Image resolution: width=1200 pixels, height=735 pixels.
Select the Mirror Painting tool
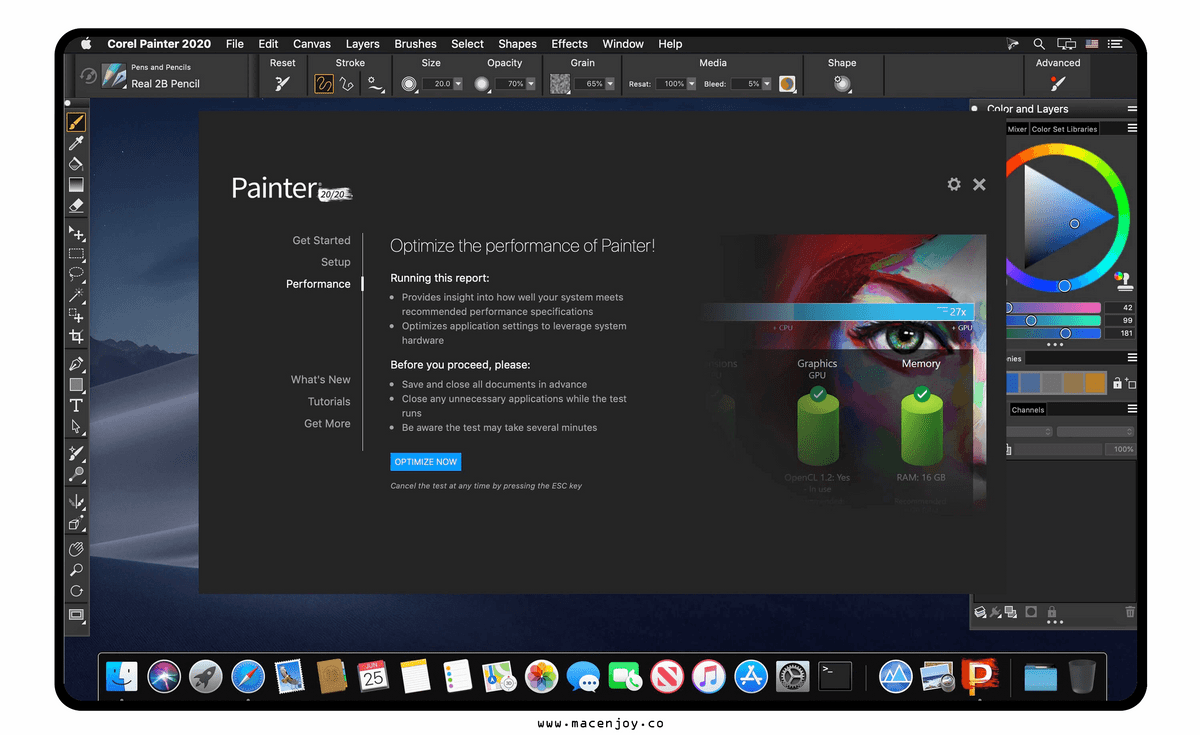(76, 502)
